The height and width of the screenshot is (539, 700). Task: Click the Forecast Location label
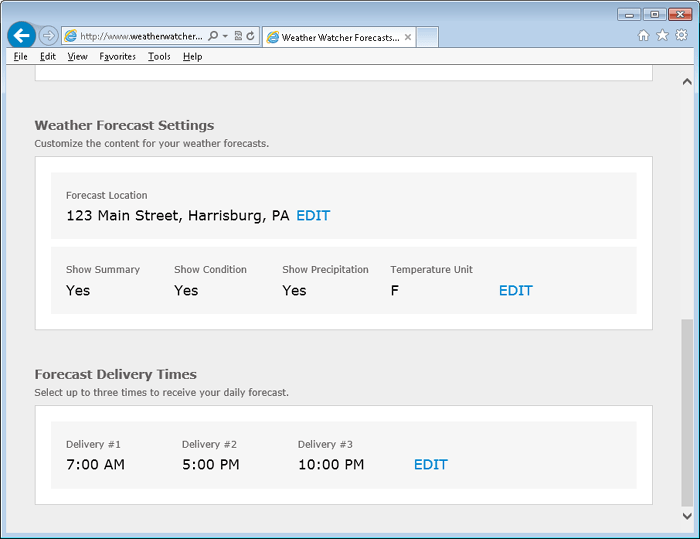point(107,196)
